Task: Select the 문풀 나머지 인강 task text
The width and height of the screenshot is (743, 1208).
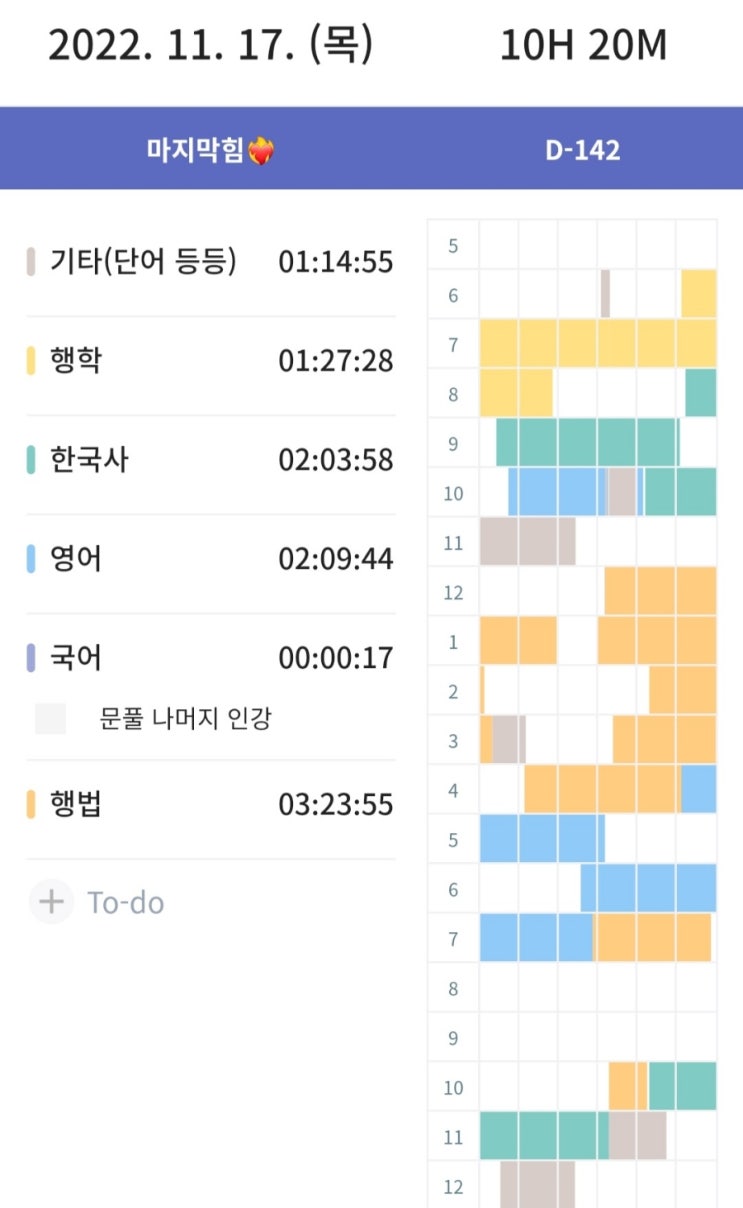Action: click(185, 719)
